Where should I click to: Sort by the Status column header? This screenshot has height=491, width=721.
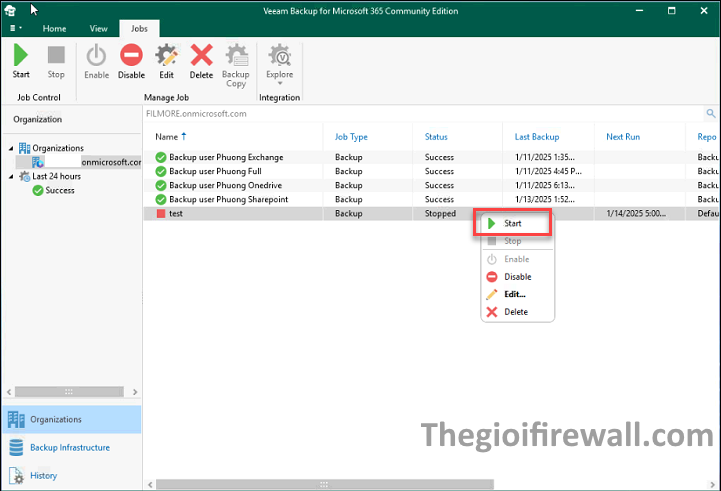coord(436,137)
